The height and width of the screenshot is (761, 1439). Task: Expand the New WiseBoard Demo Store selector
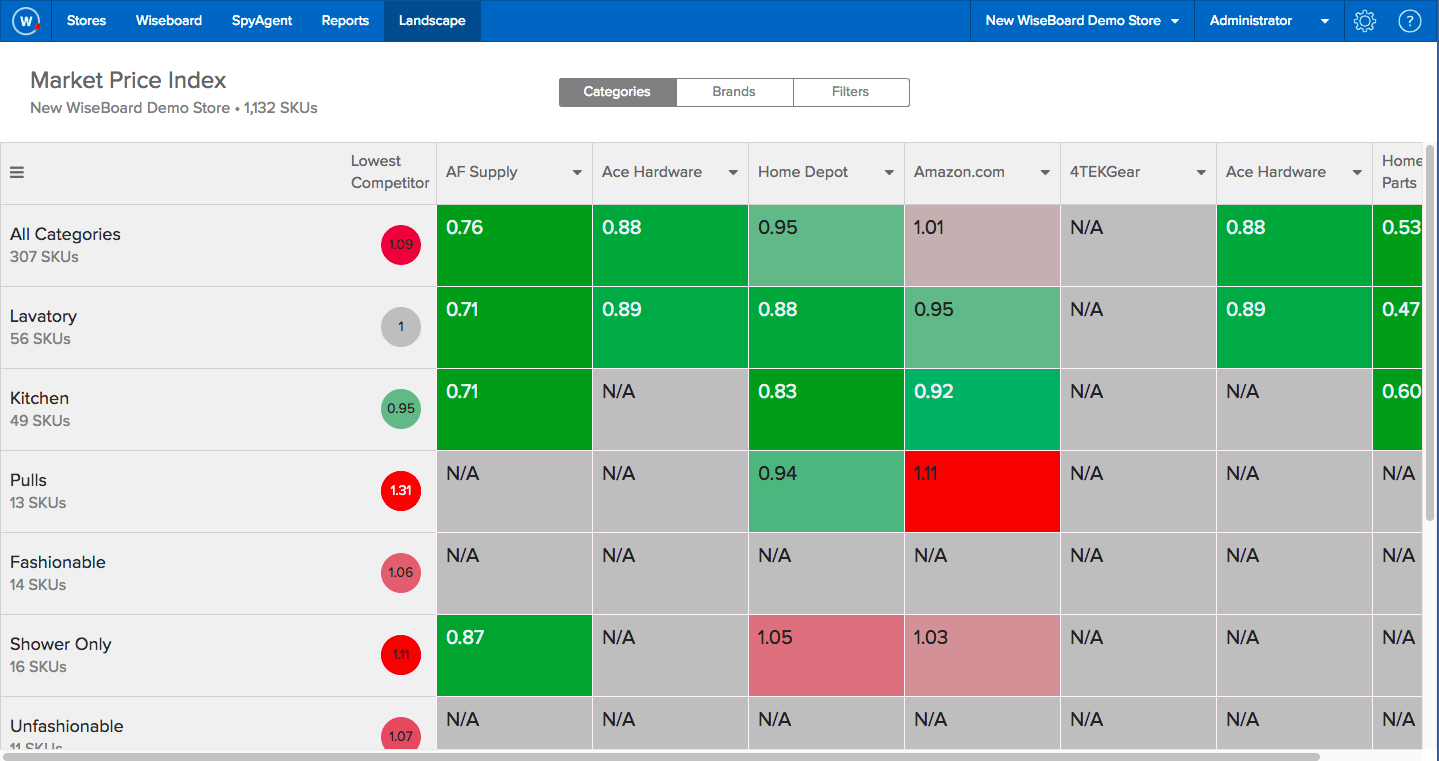[x=1081, y=20]
